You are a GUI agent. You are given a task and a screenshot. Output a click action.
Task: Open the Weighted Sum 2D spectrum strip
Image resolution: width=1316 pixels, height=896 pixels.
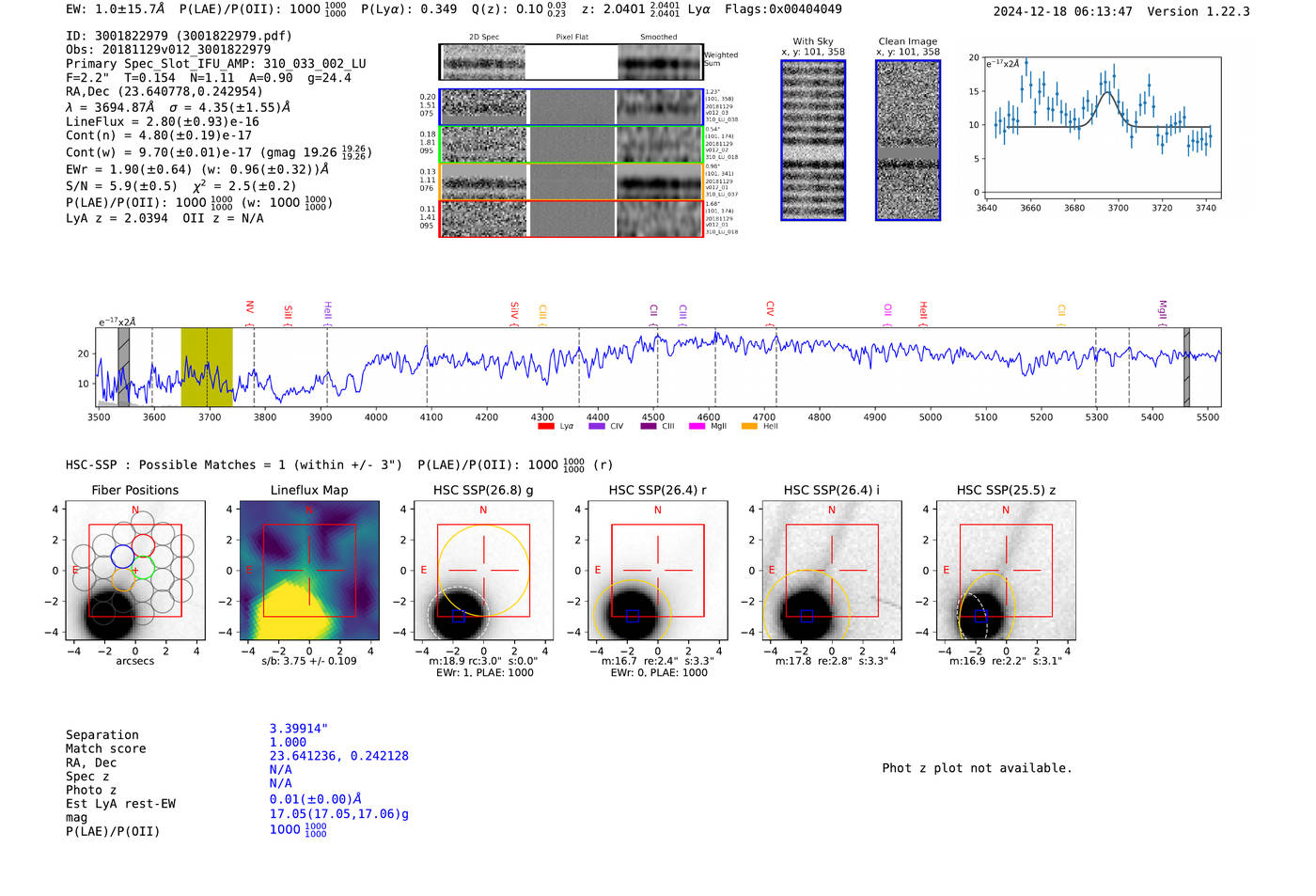[x=571, y=62]
